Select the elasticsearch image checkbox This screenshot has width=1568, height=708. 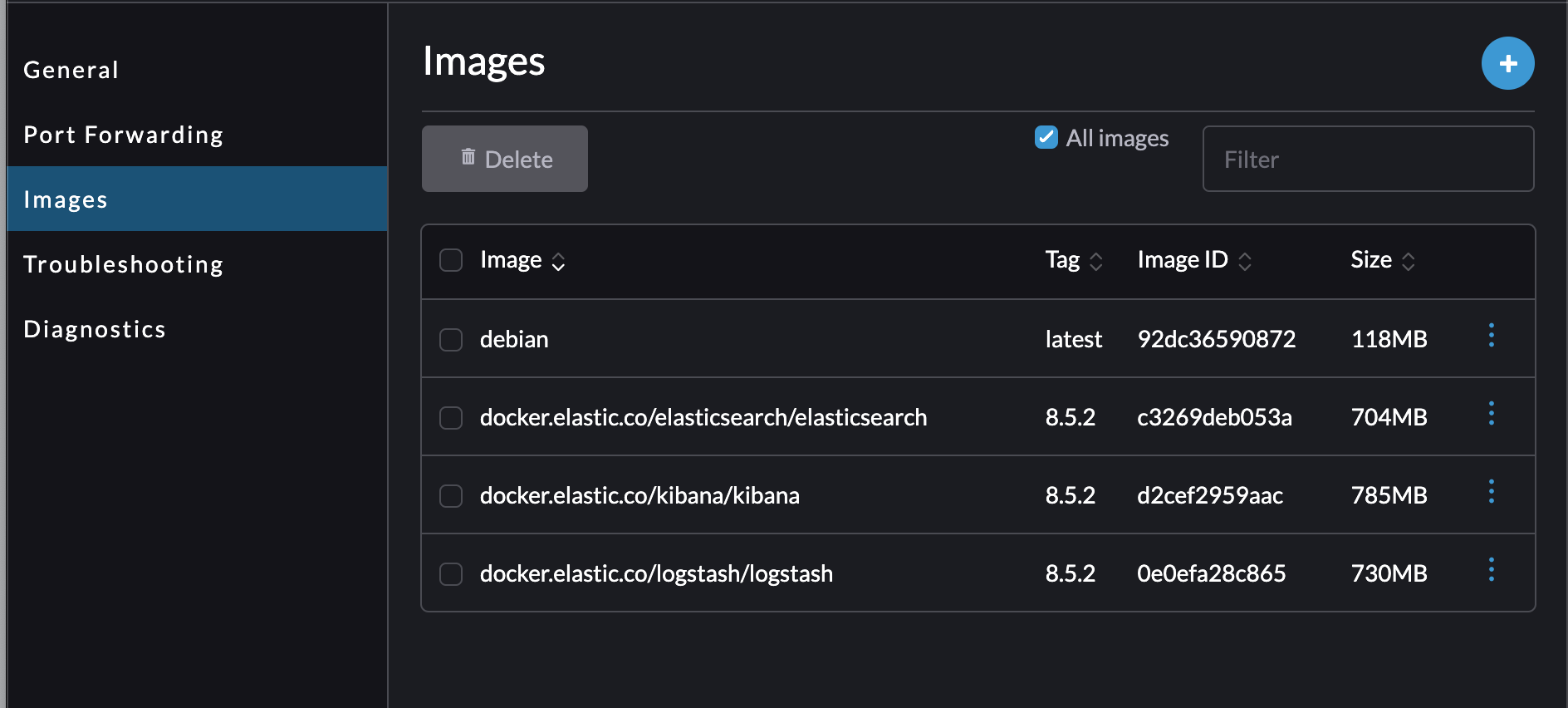pos(451,418)
